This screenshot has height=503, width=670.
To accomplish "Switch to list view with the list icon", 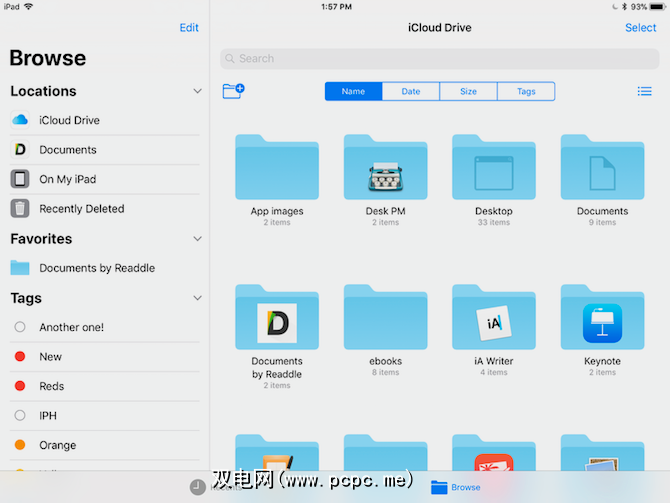I will pyautogui.click(x=644, y=91).
